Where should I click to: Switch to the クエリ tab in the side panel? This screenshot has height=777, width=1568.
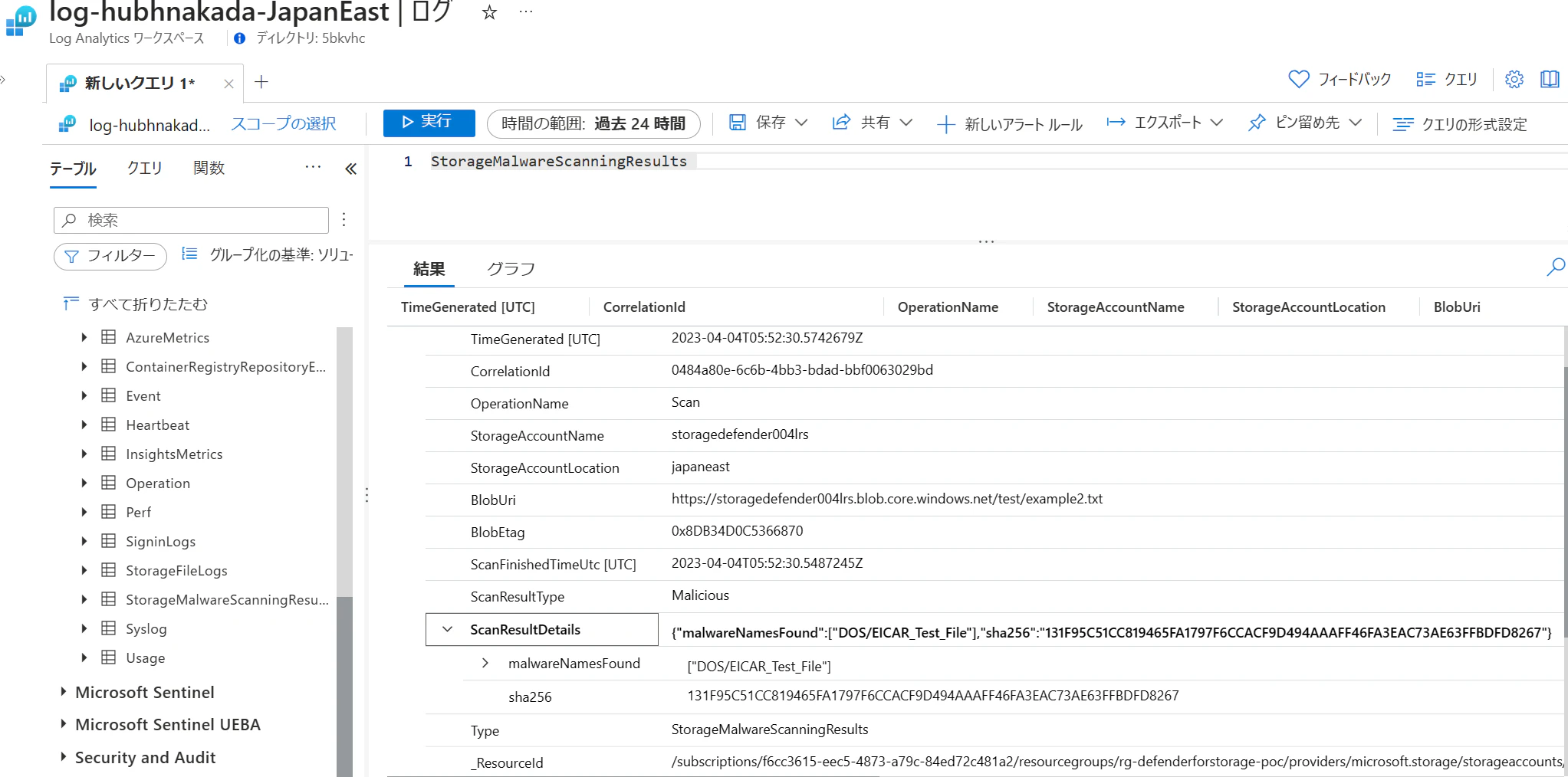pyautogui.click(x=145, y=168)
